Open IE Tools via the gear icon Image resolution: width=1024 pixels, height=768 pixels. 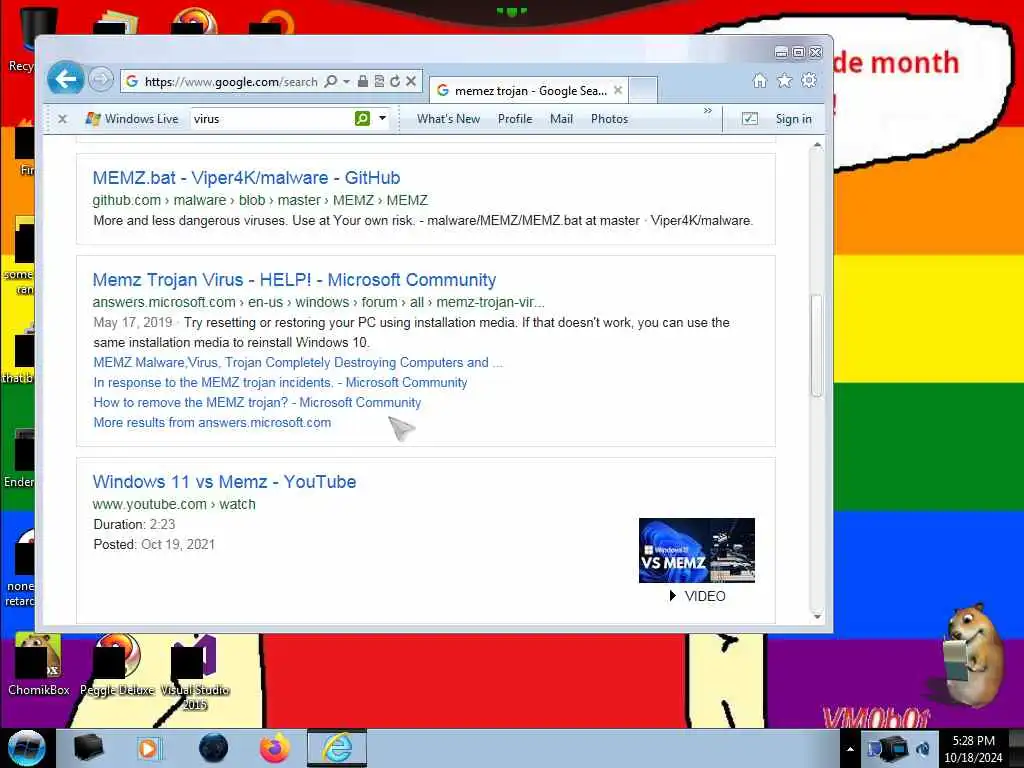coord(809,80)
